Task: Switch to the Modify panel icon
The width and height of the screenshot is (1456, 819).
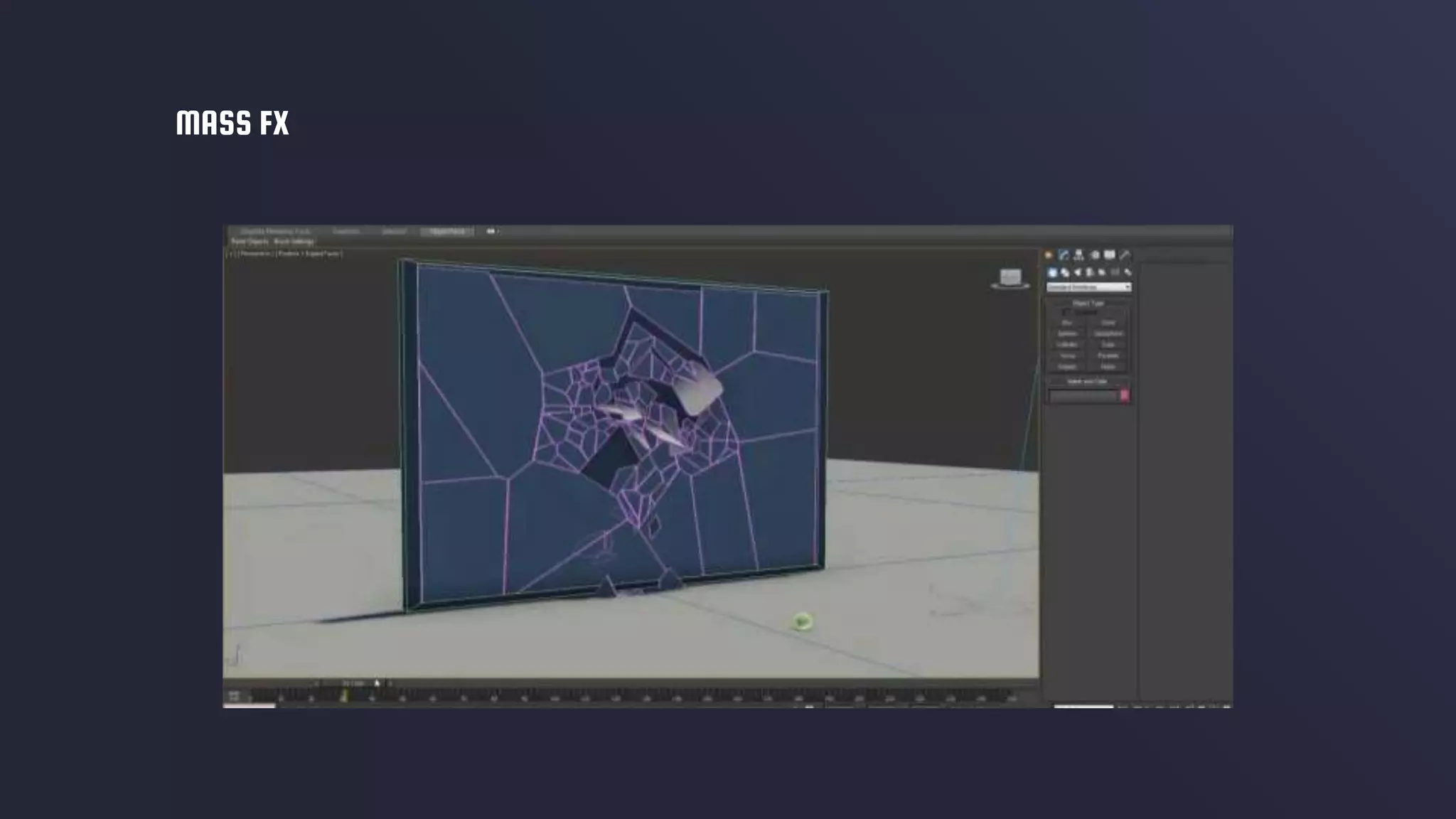Action: click(1064, 255)
